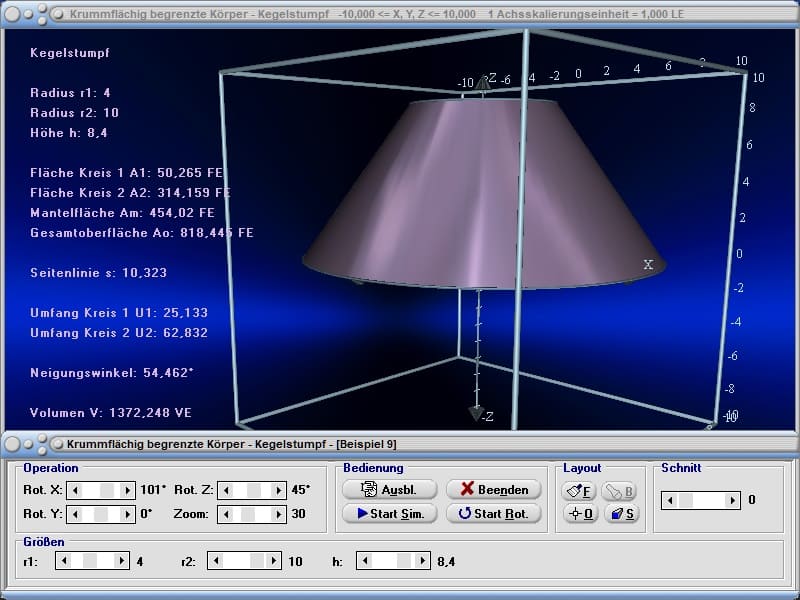Screen dimensions: 800x600
Task: Click the Ausbl. button
Action: [x=389, y=489]
